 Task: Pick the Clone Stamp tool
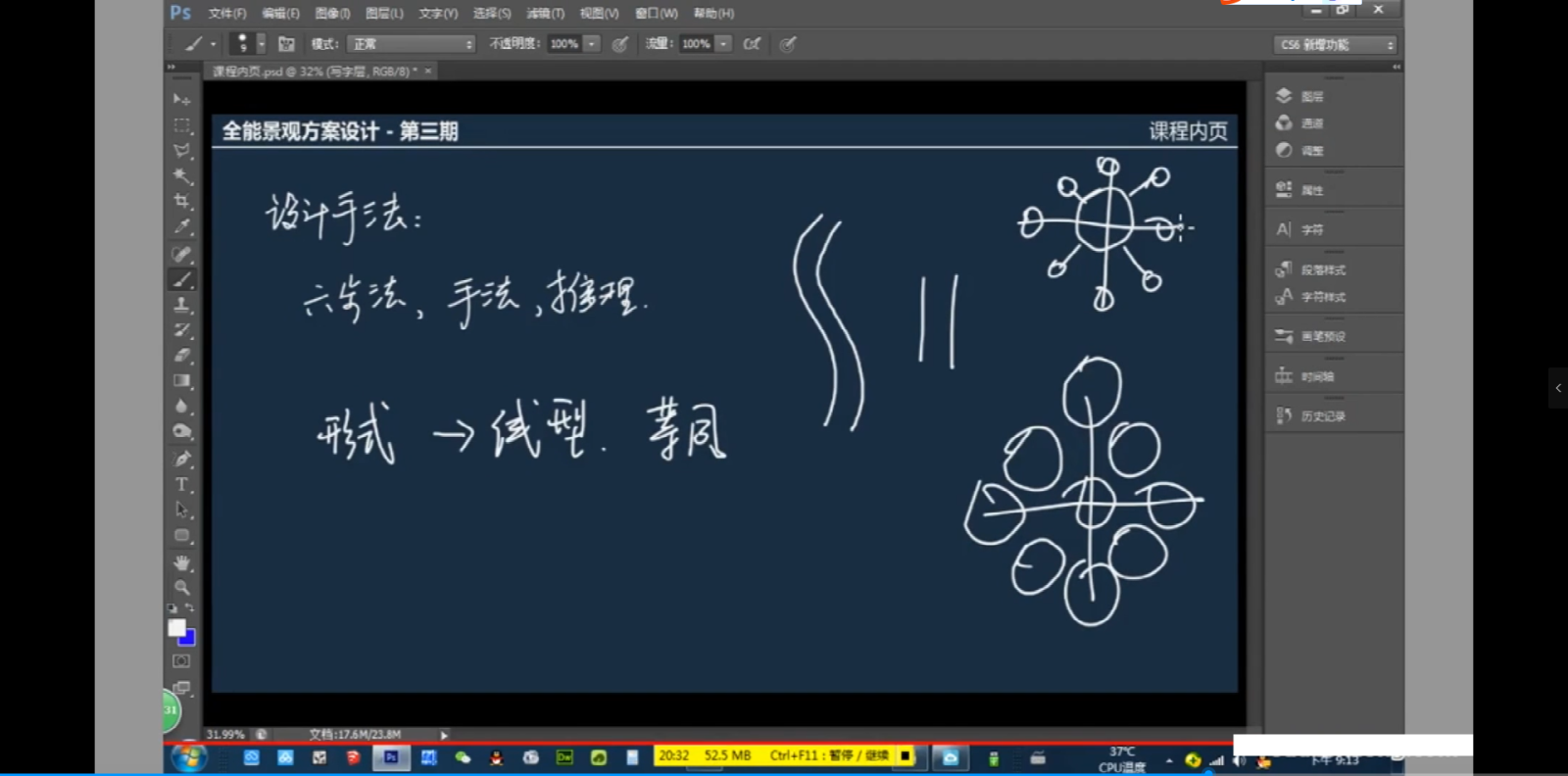pyautogui.click(x=182, y=305)
